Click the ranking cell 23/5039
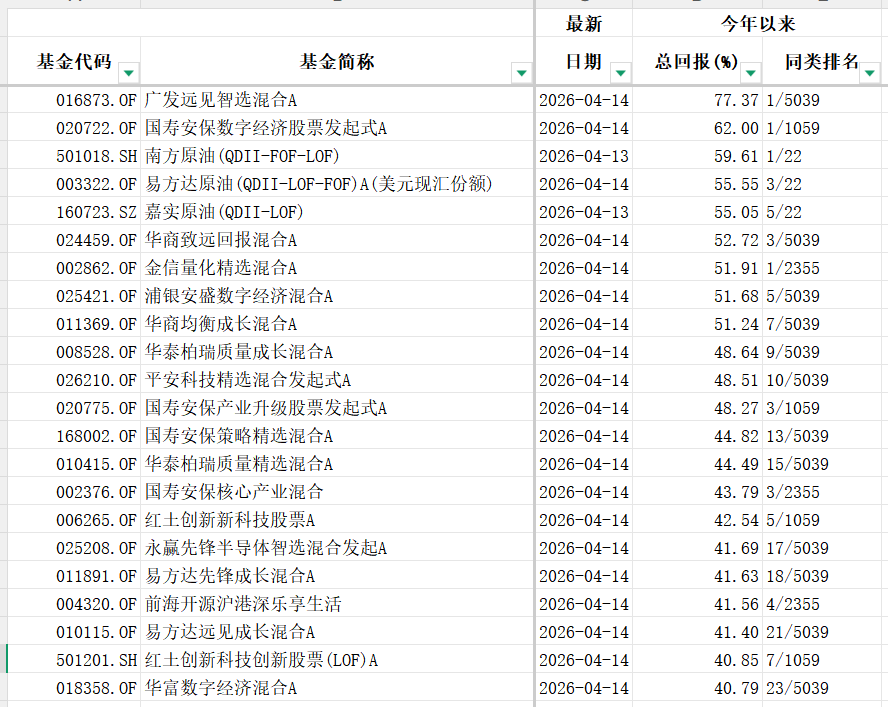The image size is (888, 707). (x=797, y=688)
